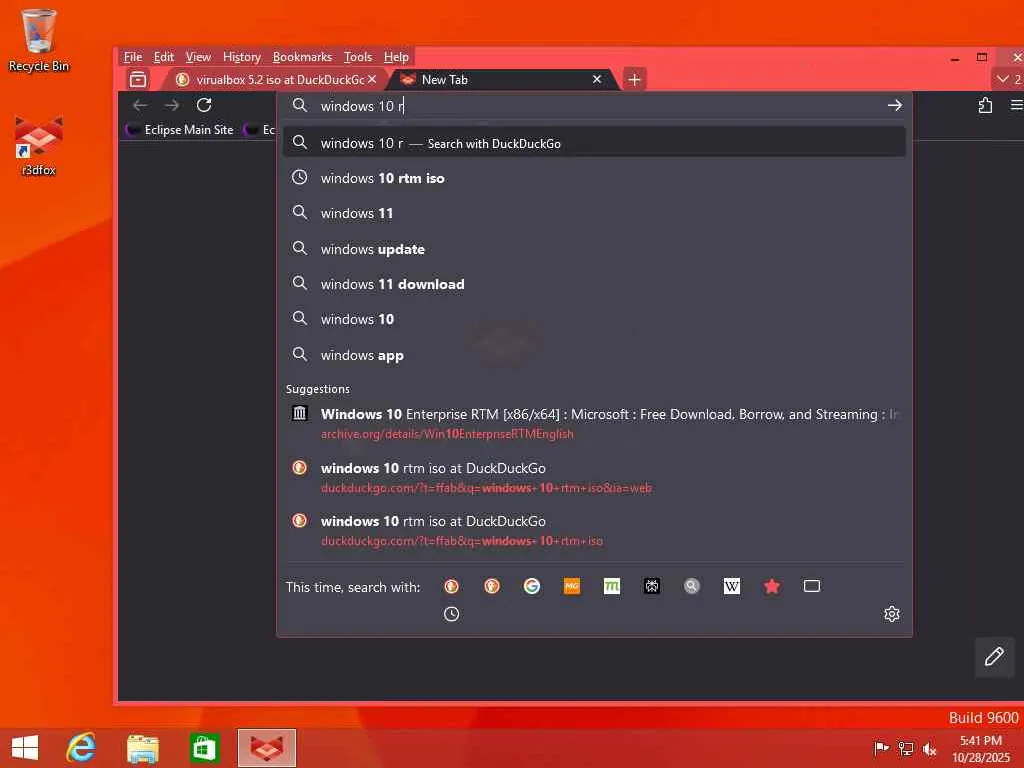Open the History menu
The height and width of the screenshot is (768, 1024).
tap(242, 57)
